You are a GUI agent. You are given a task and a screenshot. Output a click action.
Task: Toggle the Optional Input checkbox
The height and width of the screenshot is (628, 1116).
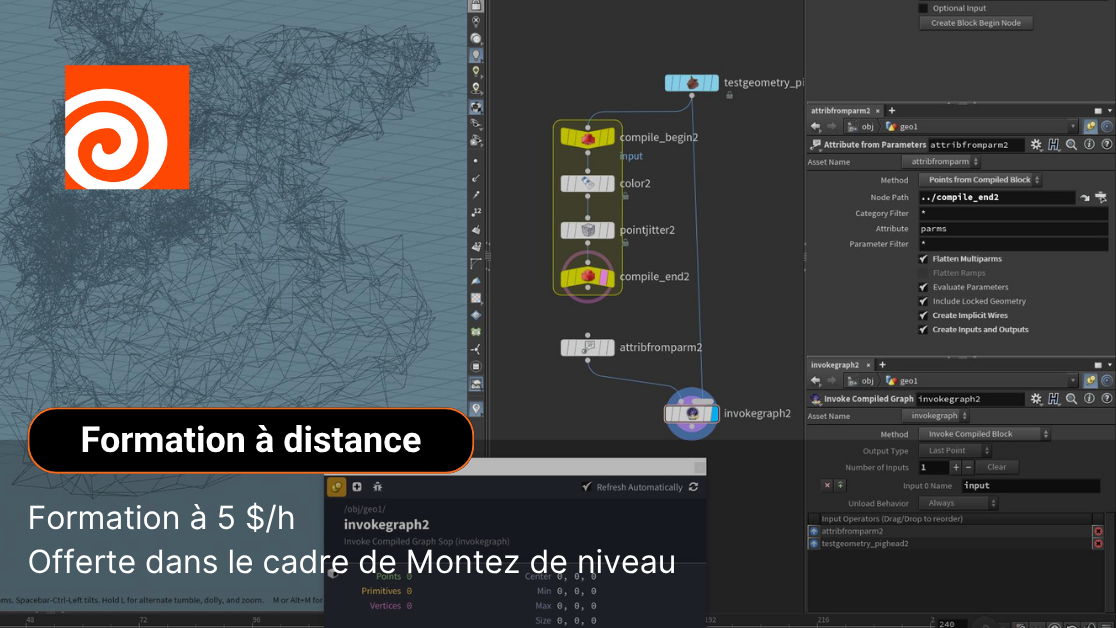coord(923,9)
